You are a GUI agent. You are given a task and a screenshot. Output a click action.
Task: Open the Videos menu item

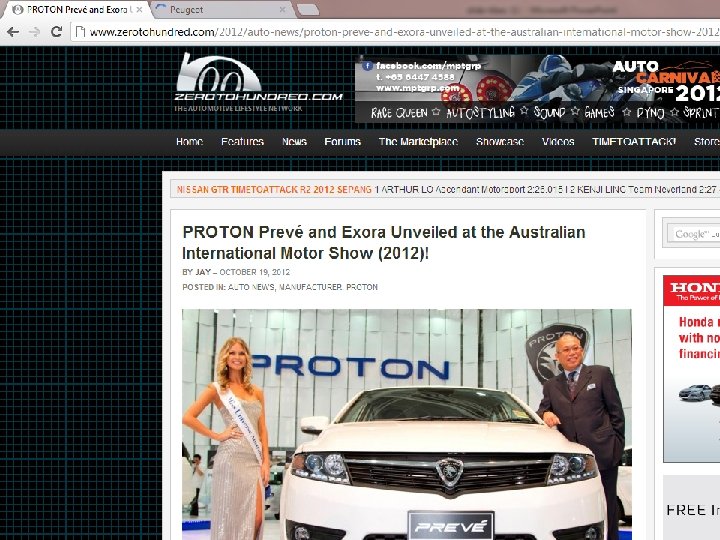558,141
